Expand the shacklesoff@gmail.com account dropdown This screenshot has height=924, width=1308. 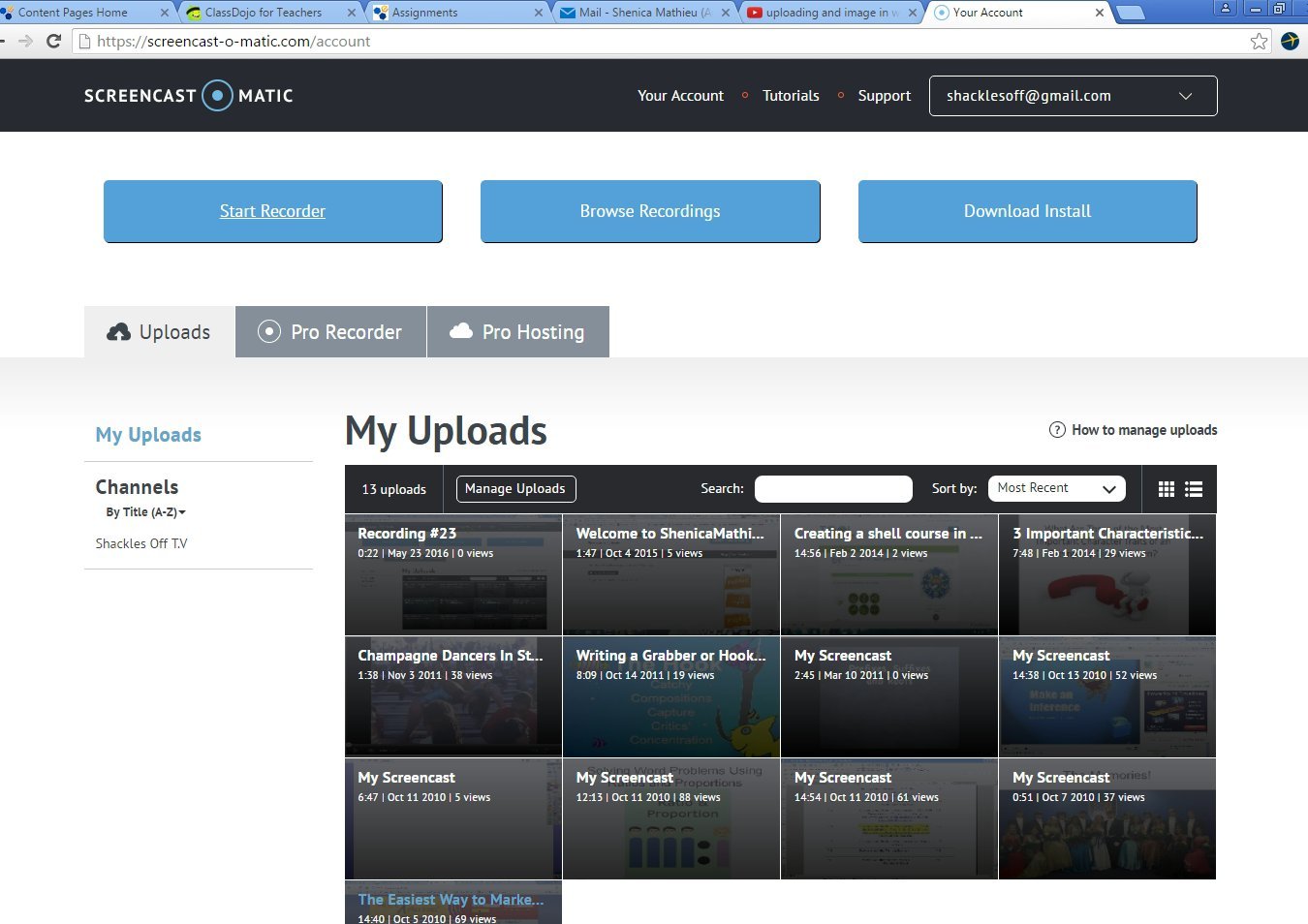1073,96
